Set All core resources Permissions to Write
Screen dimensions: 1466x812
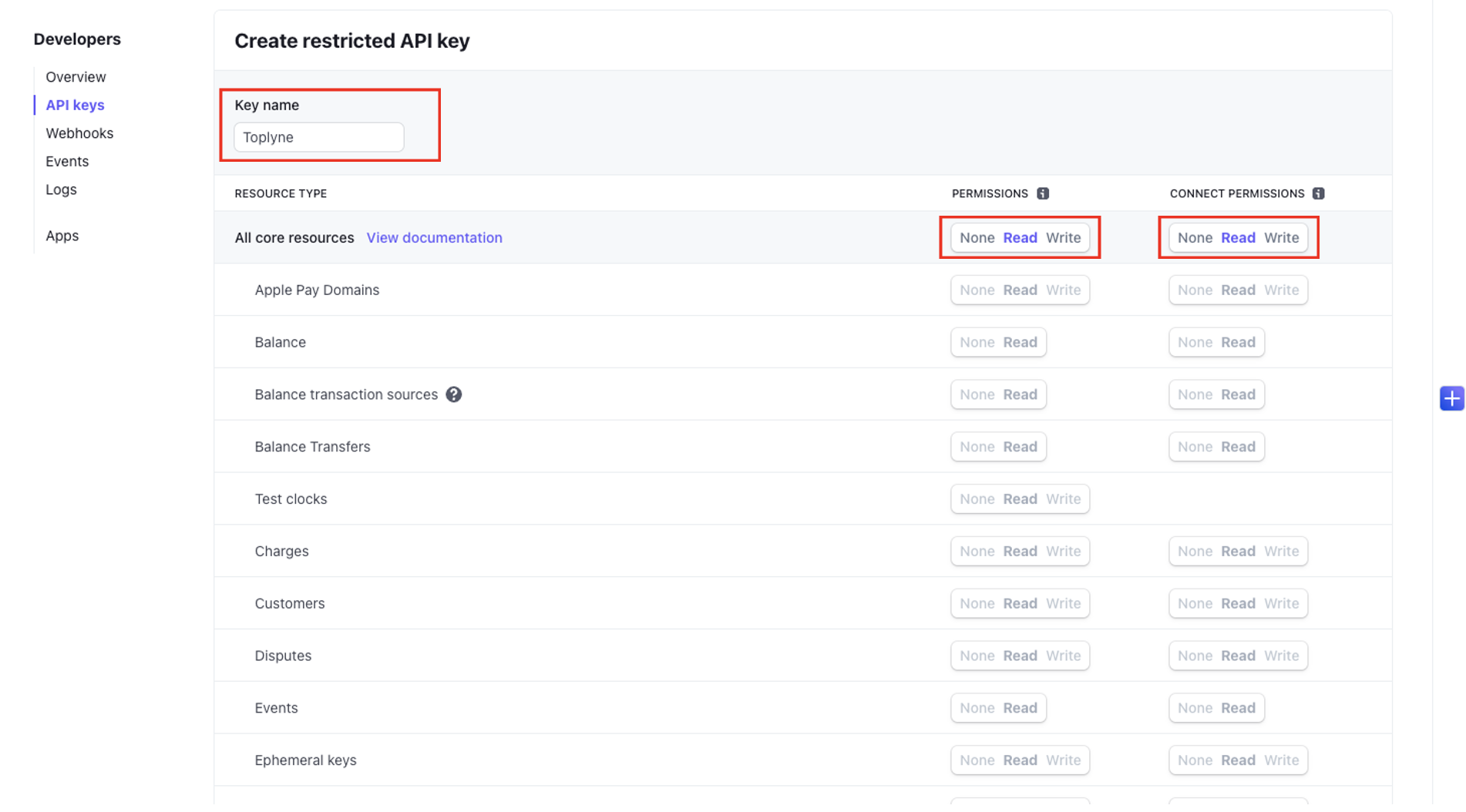click(1063, 237)
